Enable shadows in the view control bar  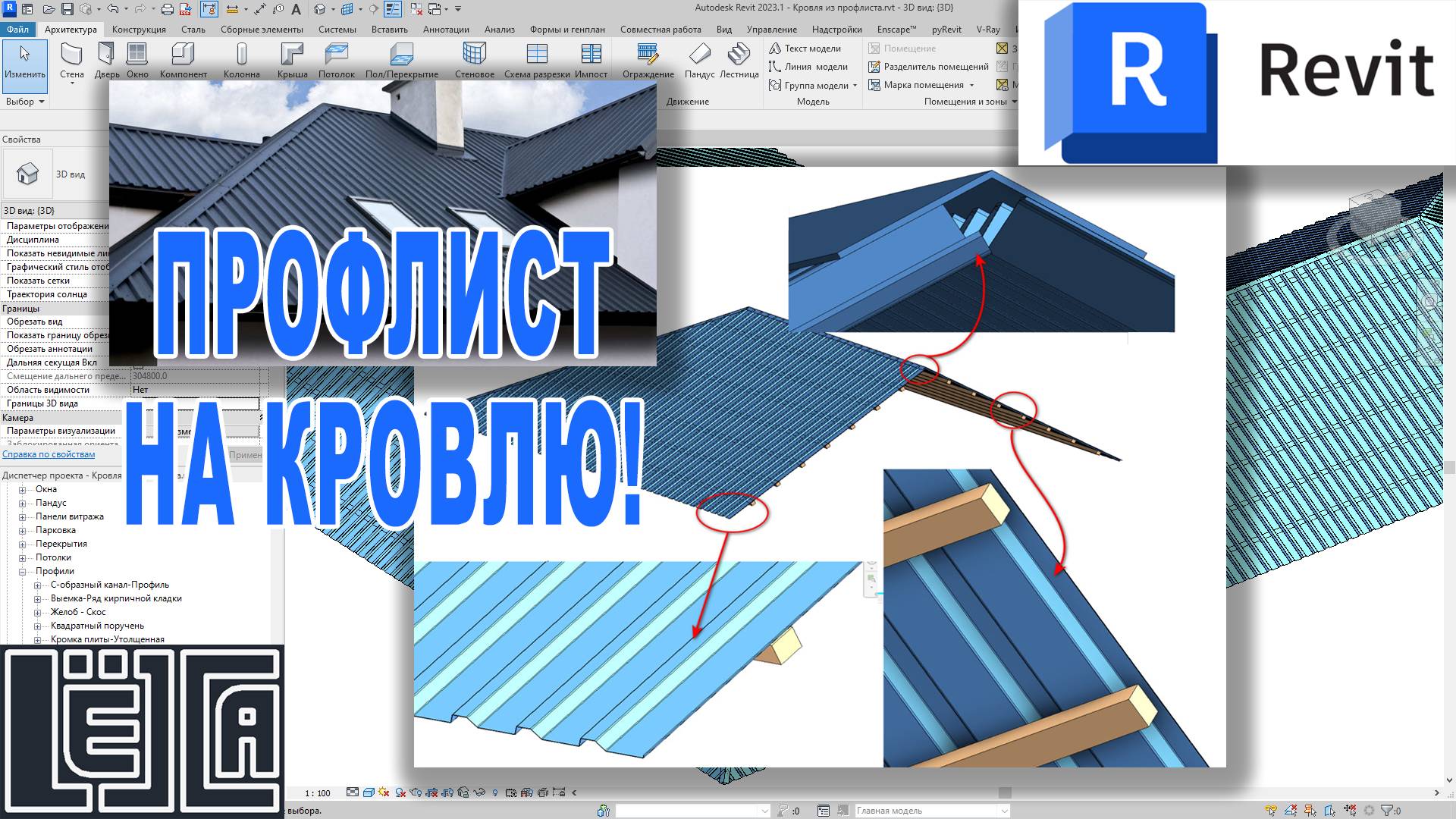[x=400, y=793]
